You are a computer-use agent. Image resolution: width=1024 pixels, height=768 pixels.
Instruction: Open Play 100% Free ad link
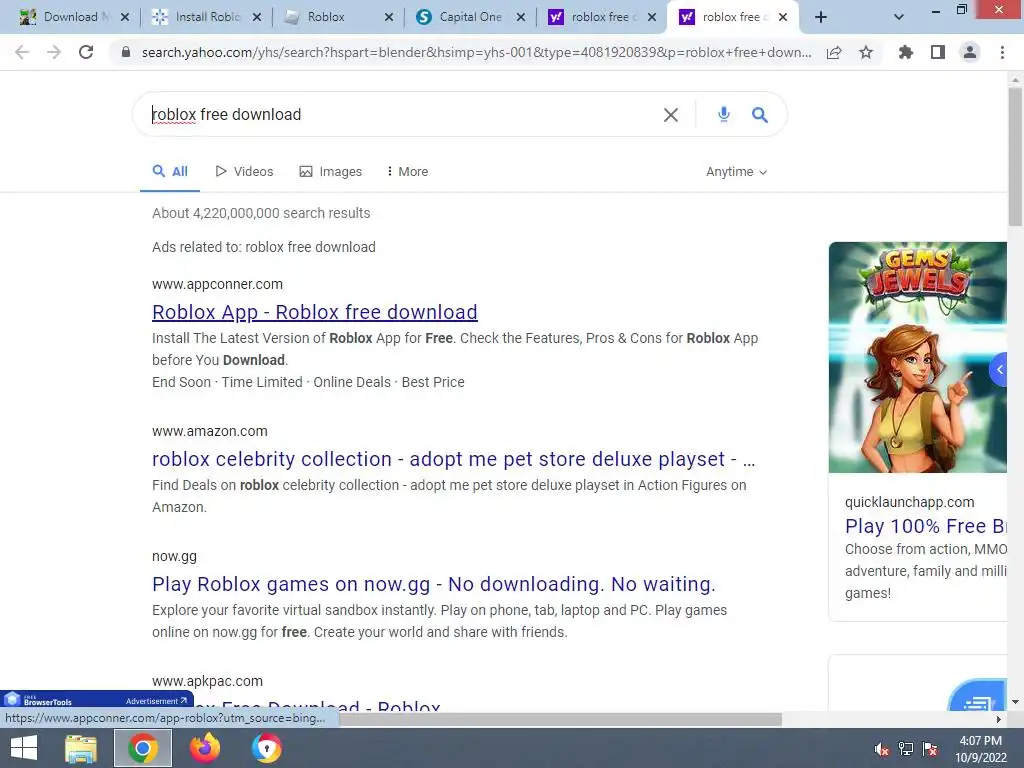point(925,526)
